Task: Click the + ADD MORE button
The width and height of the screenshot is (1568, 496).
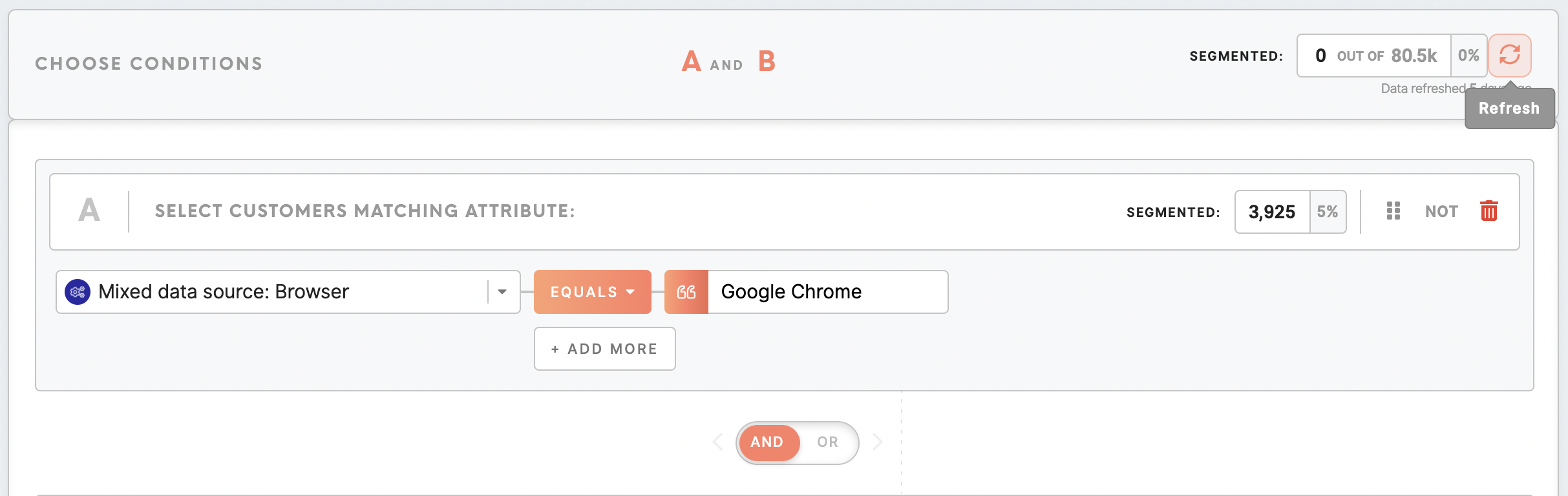Action: pos(605,349)
